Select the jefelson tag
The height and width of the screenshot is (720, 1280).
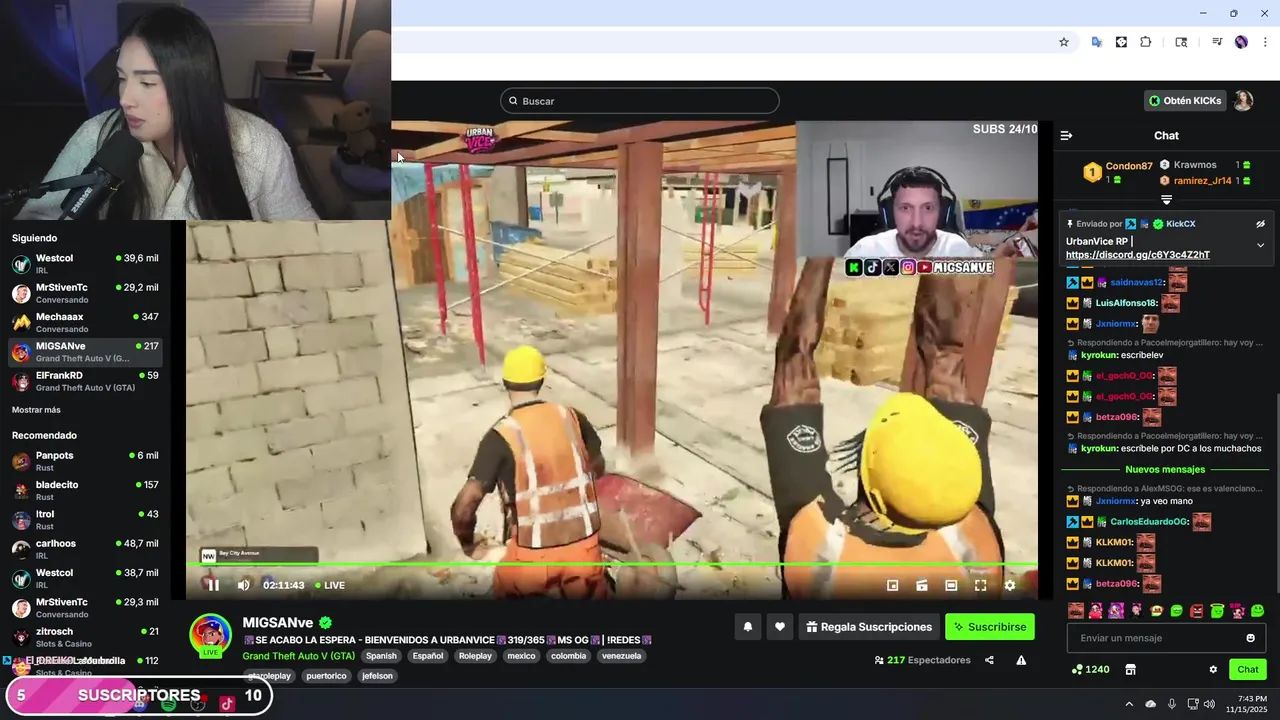point(377,676)
